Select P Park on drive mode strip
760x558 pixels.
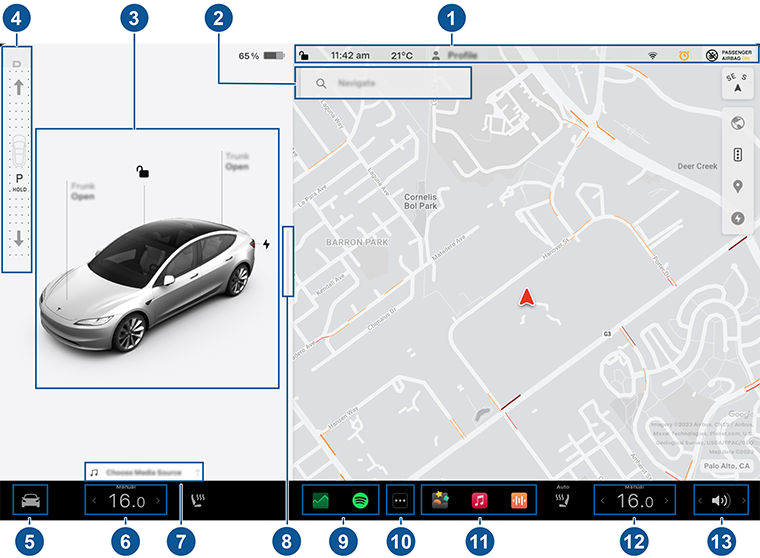coord(19,178)
